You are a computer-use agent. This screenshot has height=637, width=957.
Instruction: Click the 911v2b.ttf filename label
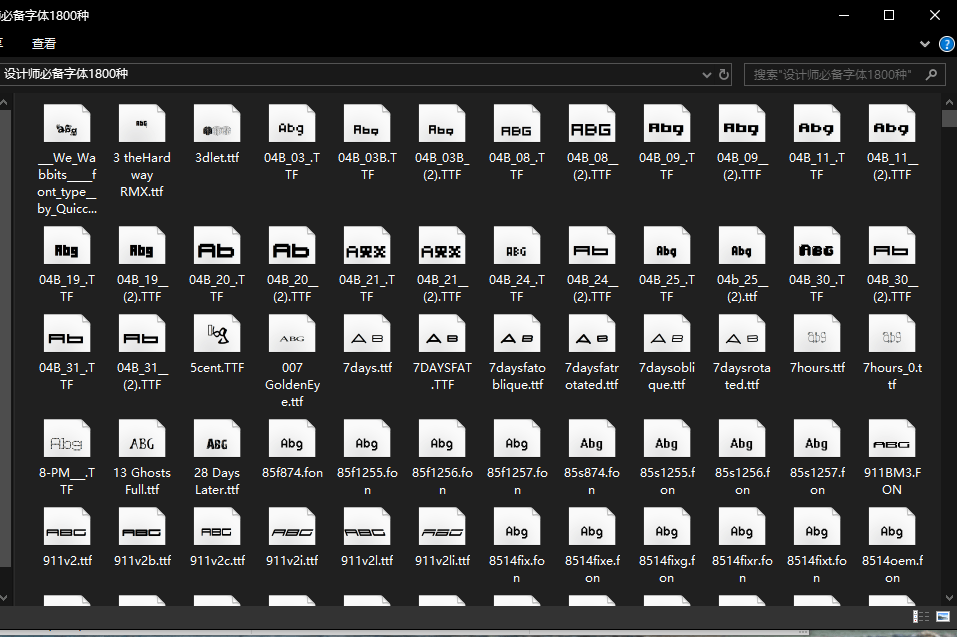point(142,560)
